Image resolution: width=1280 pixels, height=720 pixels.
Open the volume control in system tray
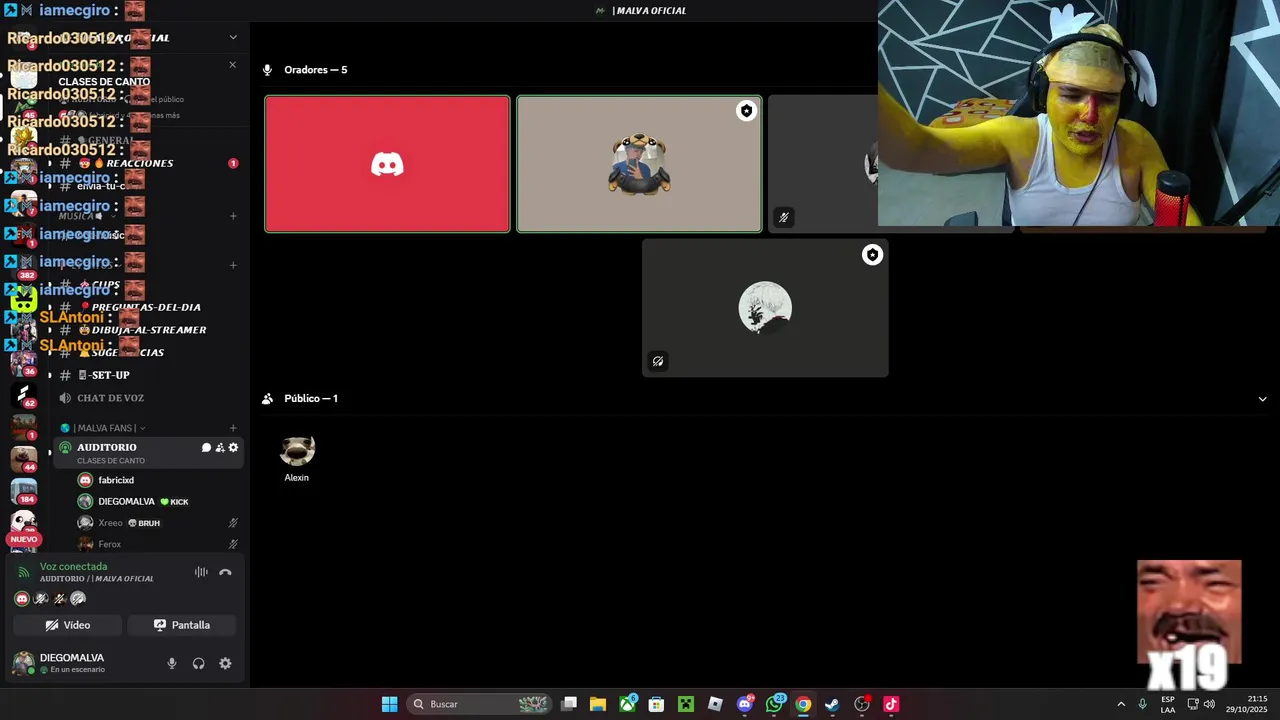tap(1210, 704)
